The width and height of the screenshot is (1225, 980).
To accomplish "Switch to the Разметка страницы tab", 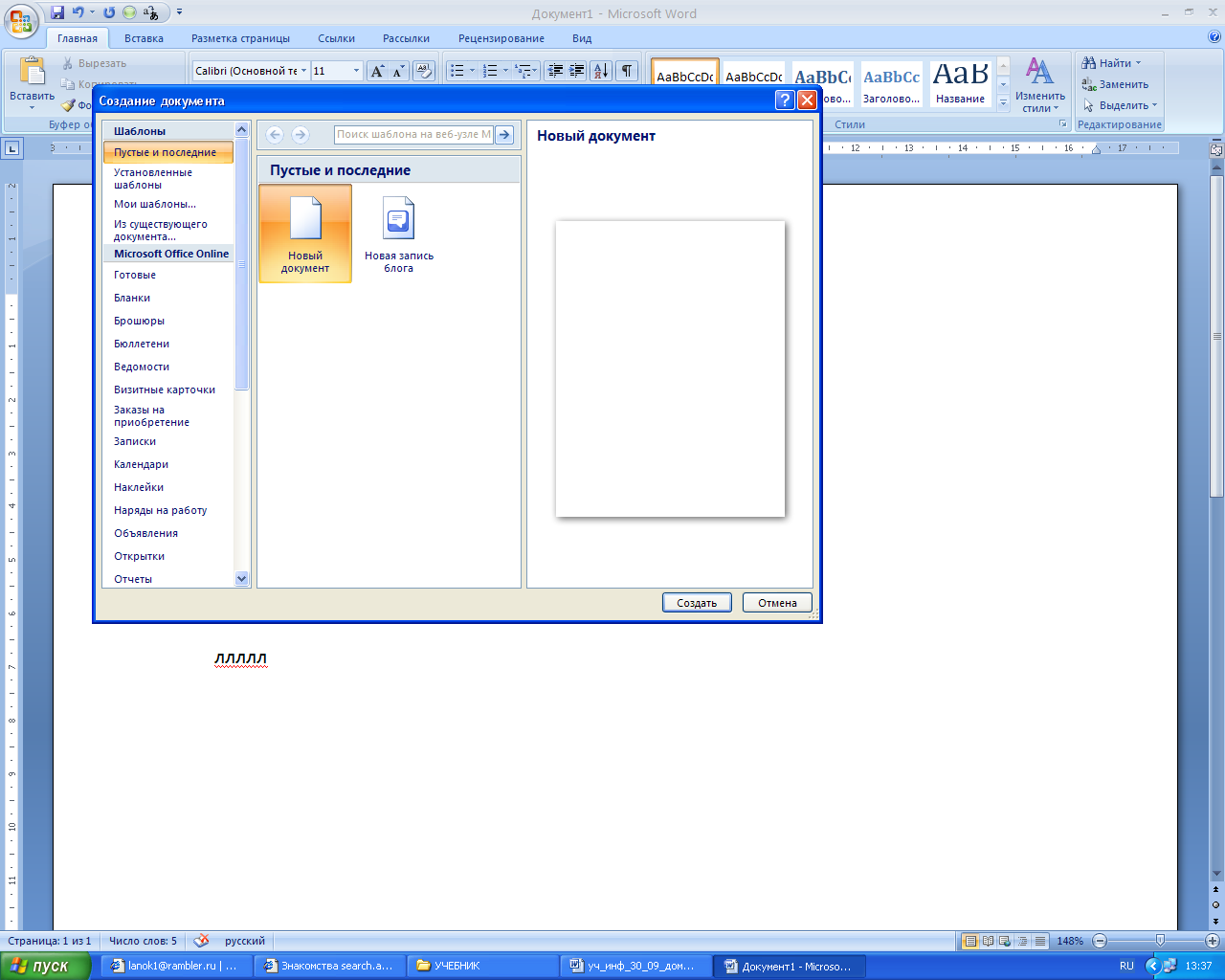I will click(240, 38).
